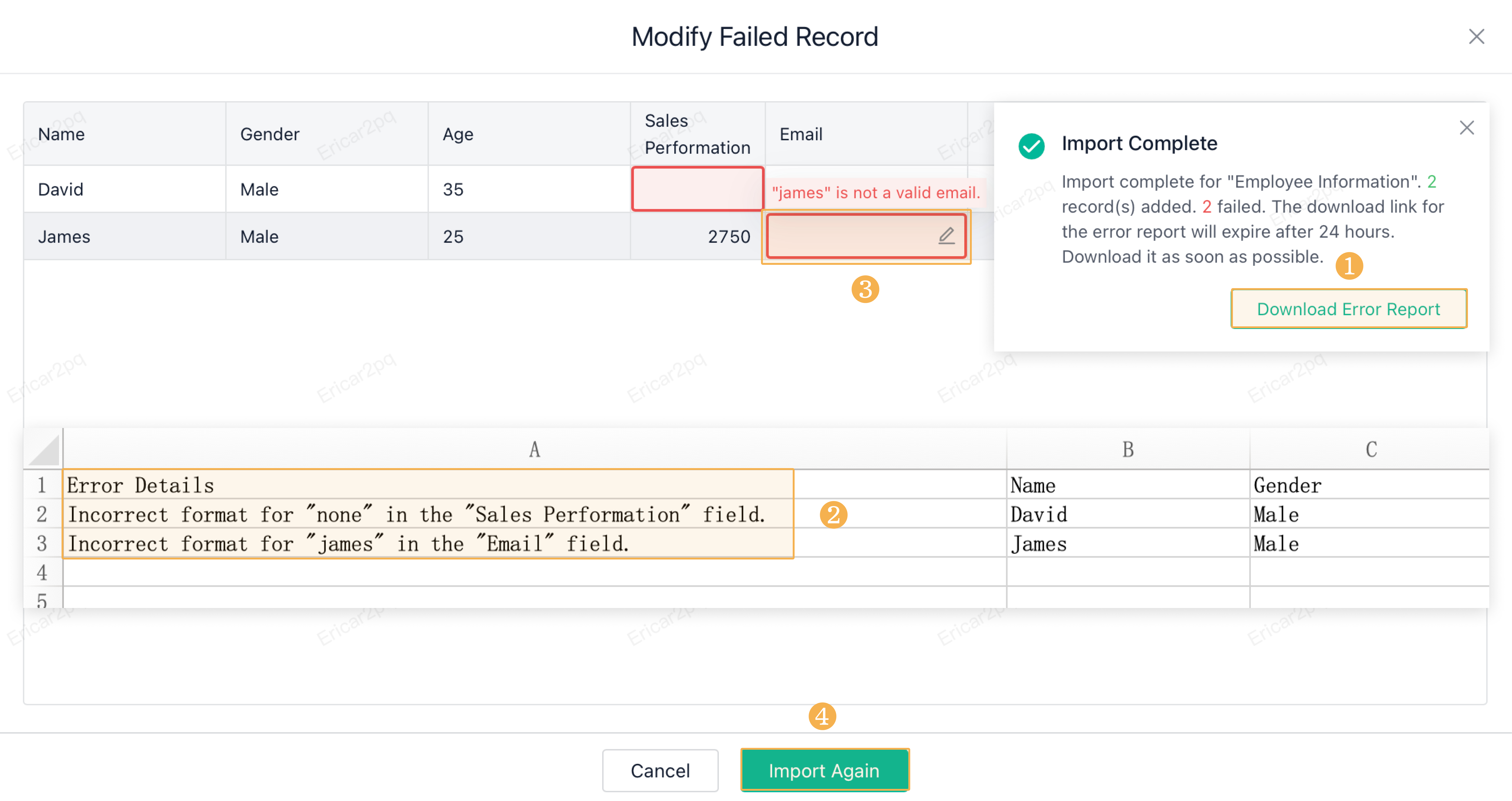The height and width of the screenshot is (801, 1512).
Task: Click the Import Again button
Action: 824,770
